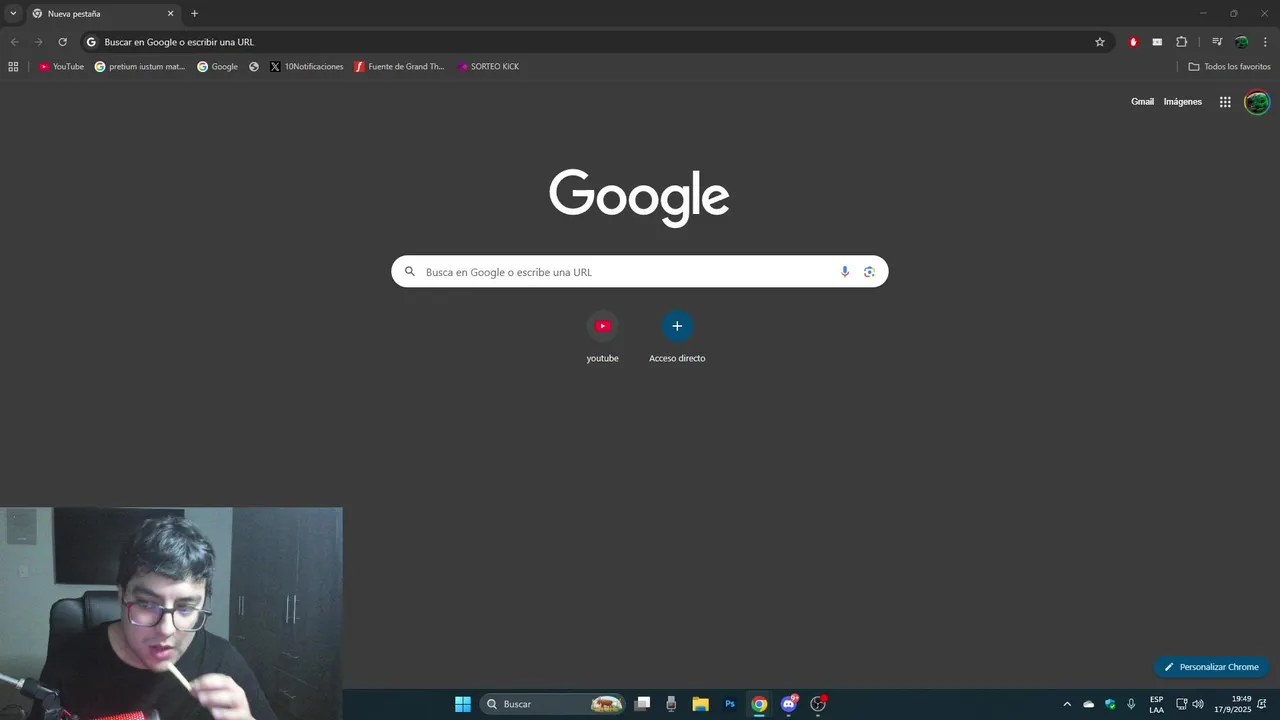
Task: Click search box magnifier icon
Action: point(410,272)
